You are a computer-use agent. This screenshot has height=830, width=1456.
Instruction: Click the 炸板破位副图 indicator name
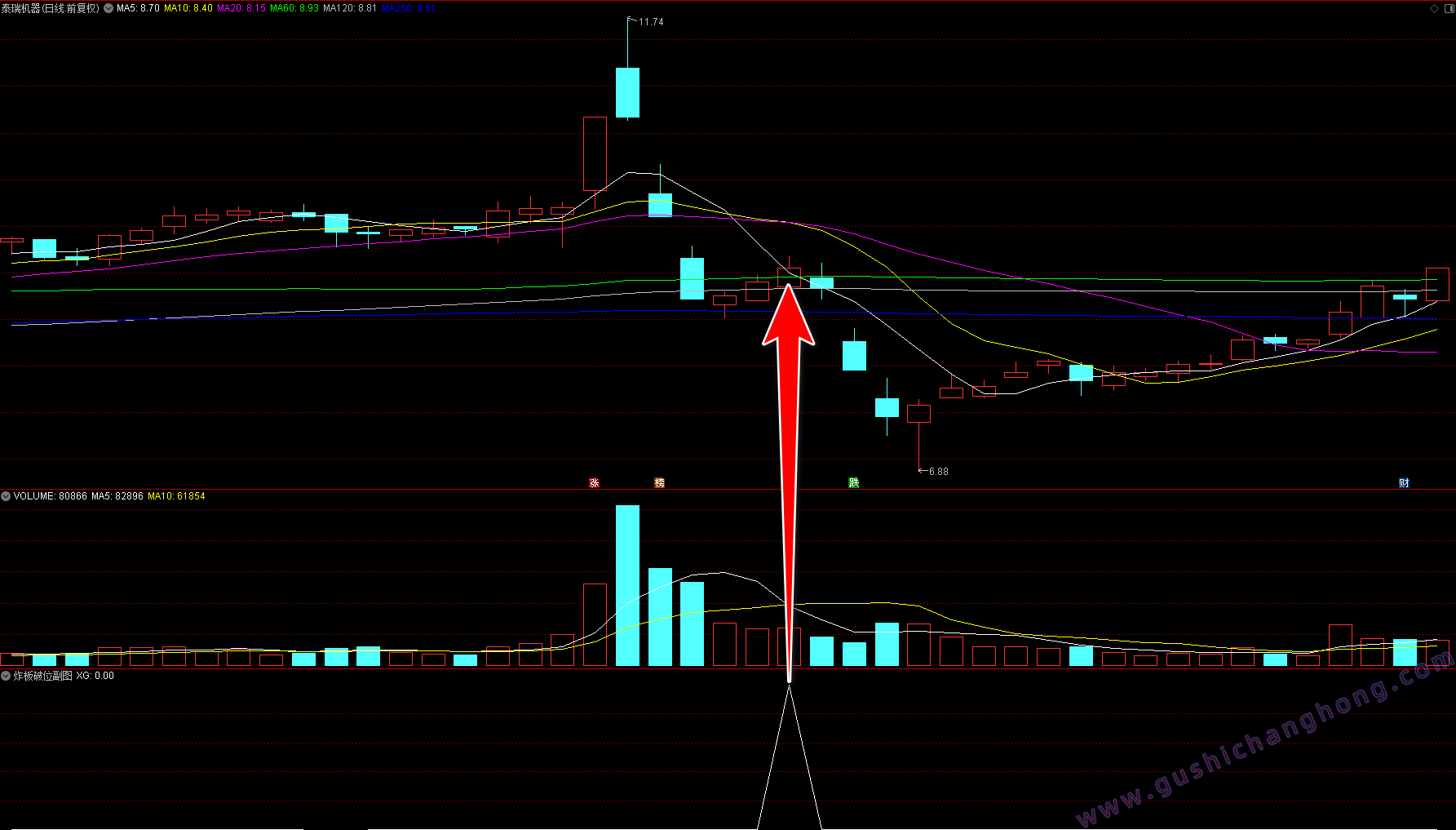click(42, 676)
